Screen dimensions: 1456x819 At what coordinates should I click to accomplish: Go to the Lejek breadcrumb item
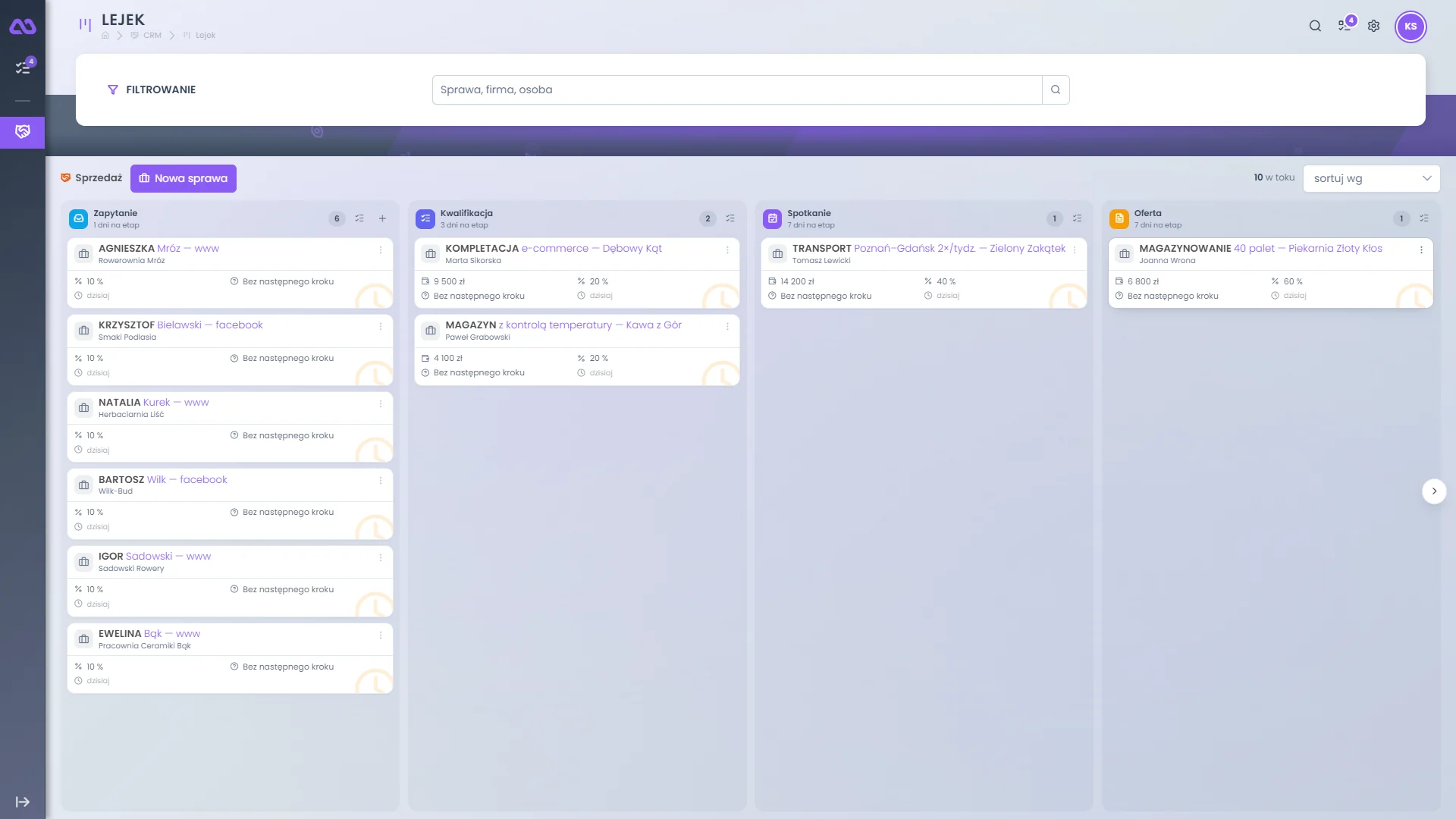(x=199, y=36)
